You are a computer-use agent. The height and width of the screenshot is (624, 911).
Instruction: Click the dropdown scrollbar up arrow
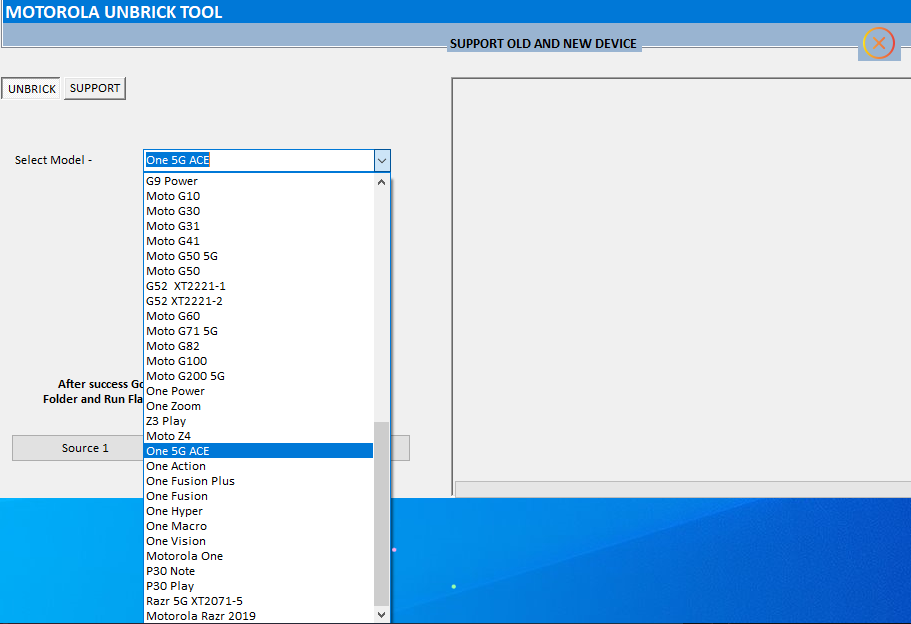382,182
